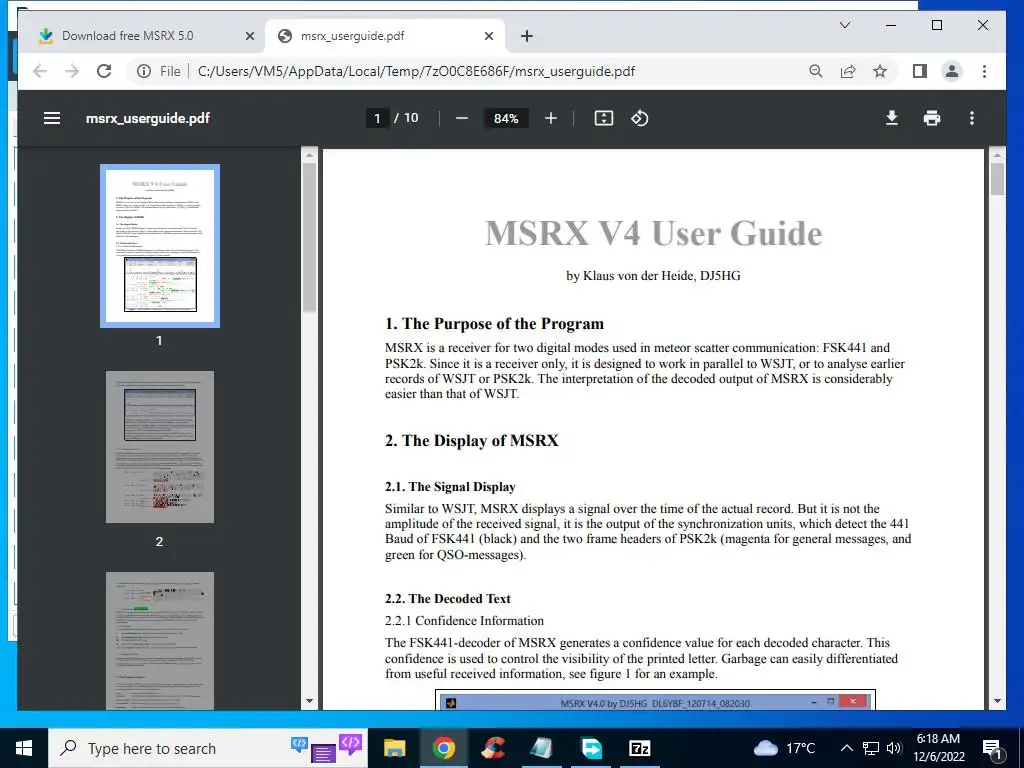The height and width of the screenshot is (768, 1024).
Task: Select the msrx_userguide.pdf tab
Action: (385, 36)
